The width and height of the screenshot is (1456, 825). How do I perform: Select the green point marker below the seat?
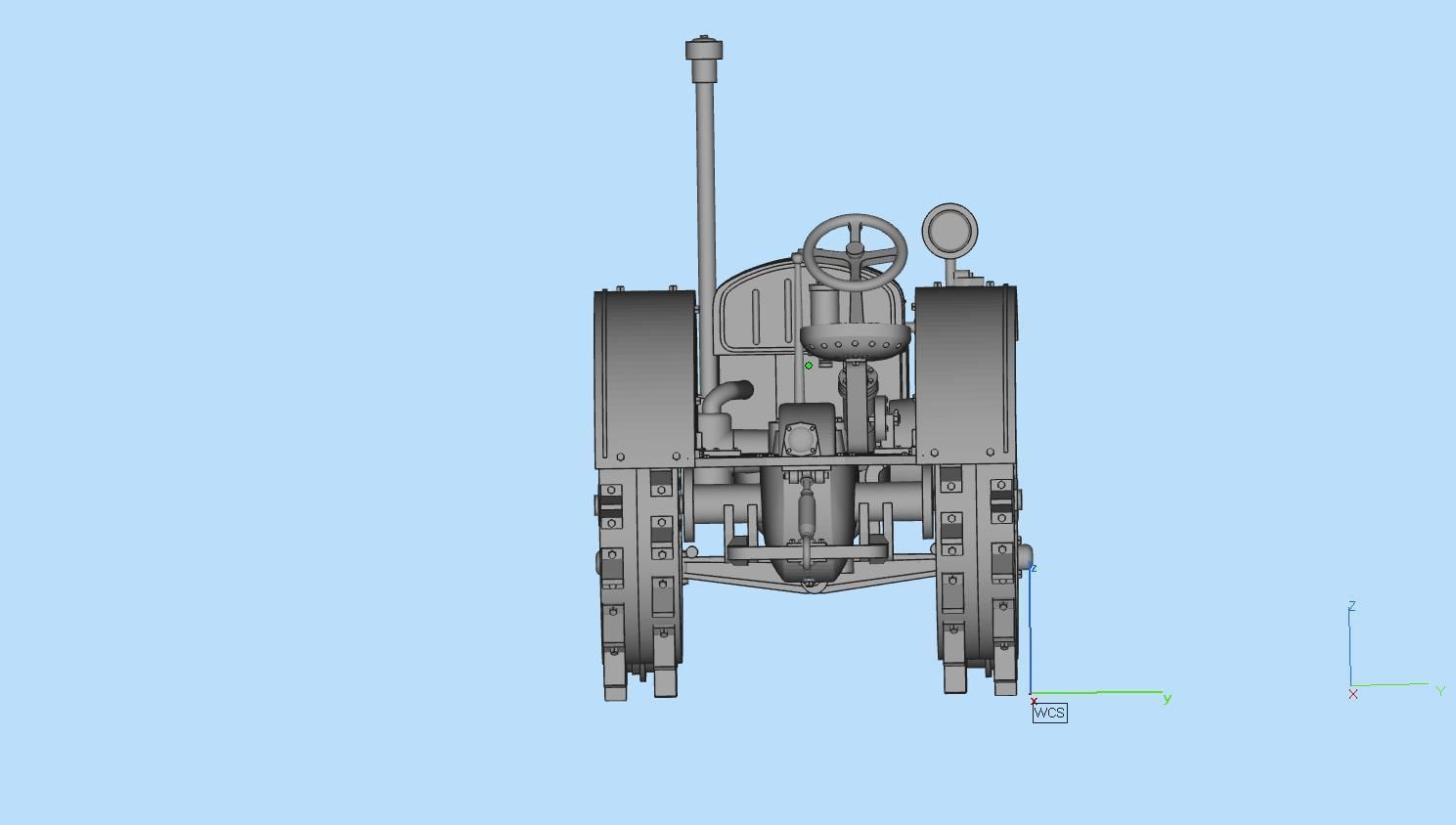point(809,366)
